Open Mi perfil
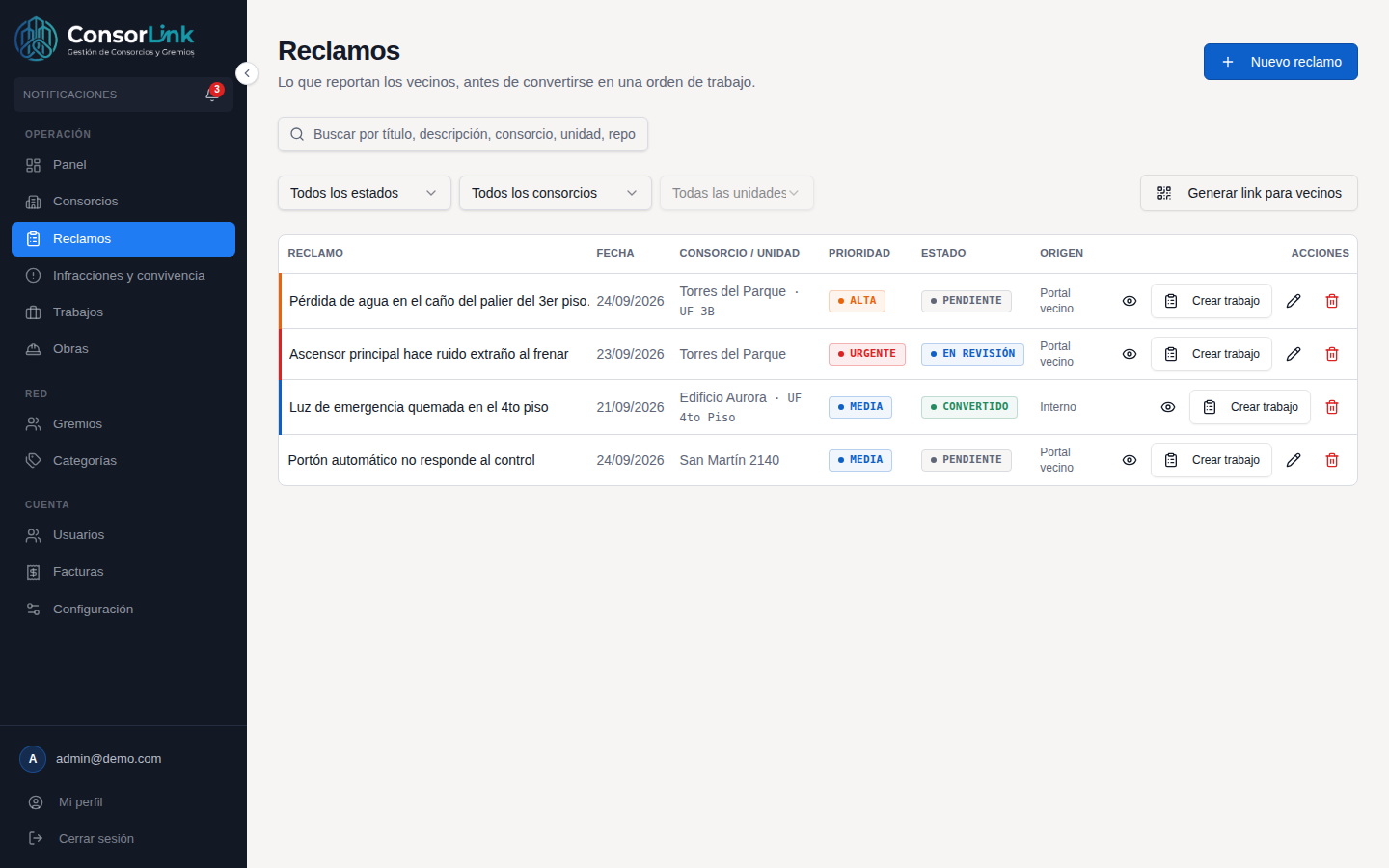 [123, 802]
